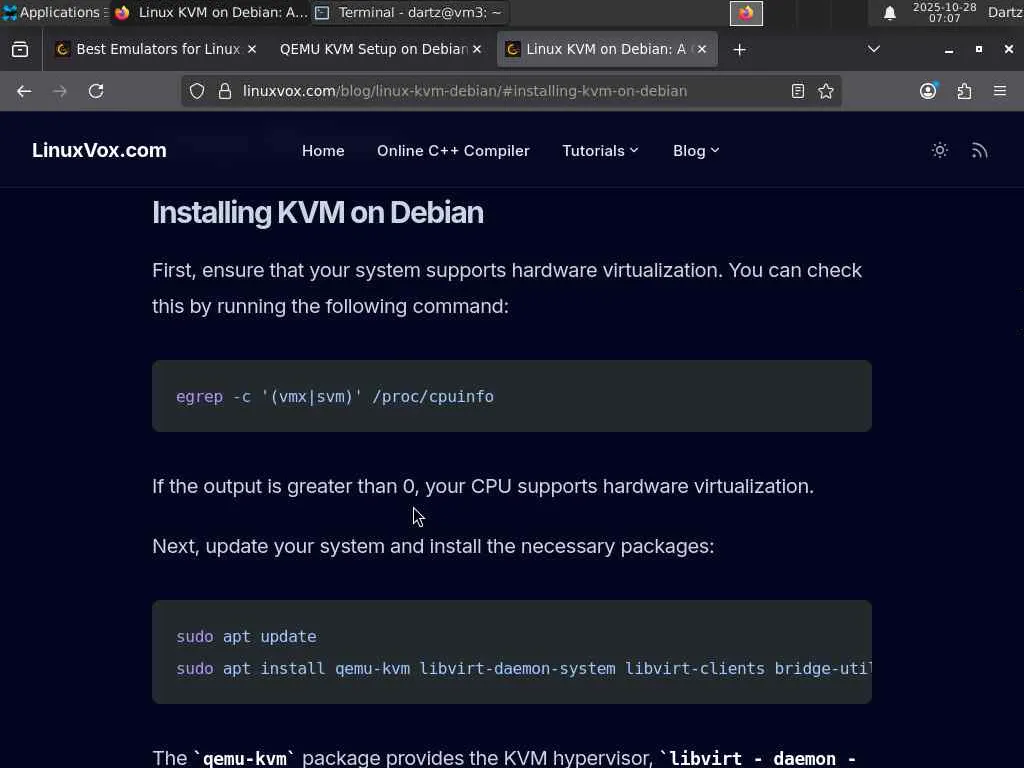Image resolution: width=1024 pixels, height=768 pixels.
Task: Go to the LinuxVox.com homepage logo
Action: [x=99, y=150]
